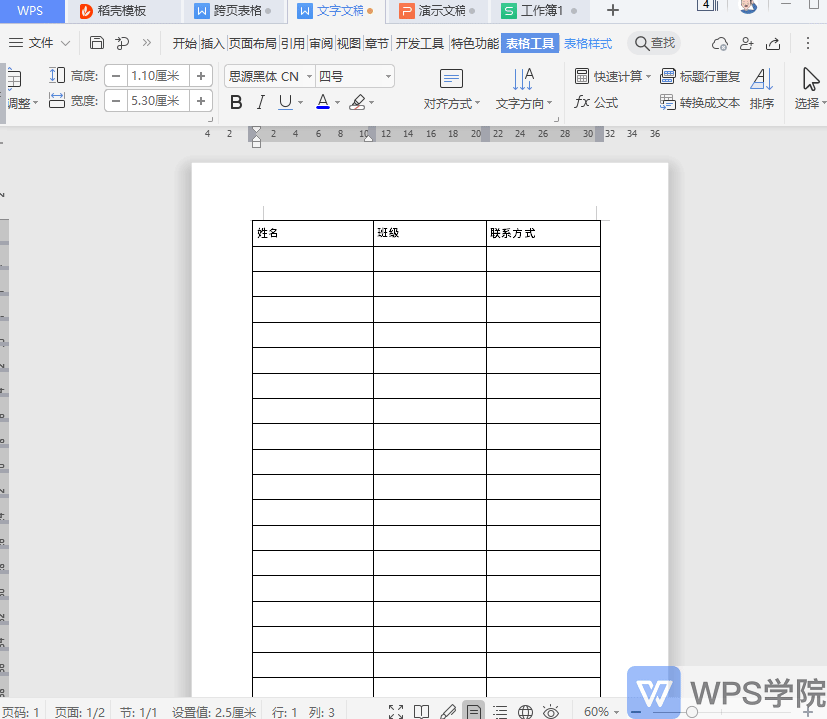This screenshot has width=827, height=719.
Task: Switch to the 演示文稿 document tab
Action: tap(437, 11)
